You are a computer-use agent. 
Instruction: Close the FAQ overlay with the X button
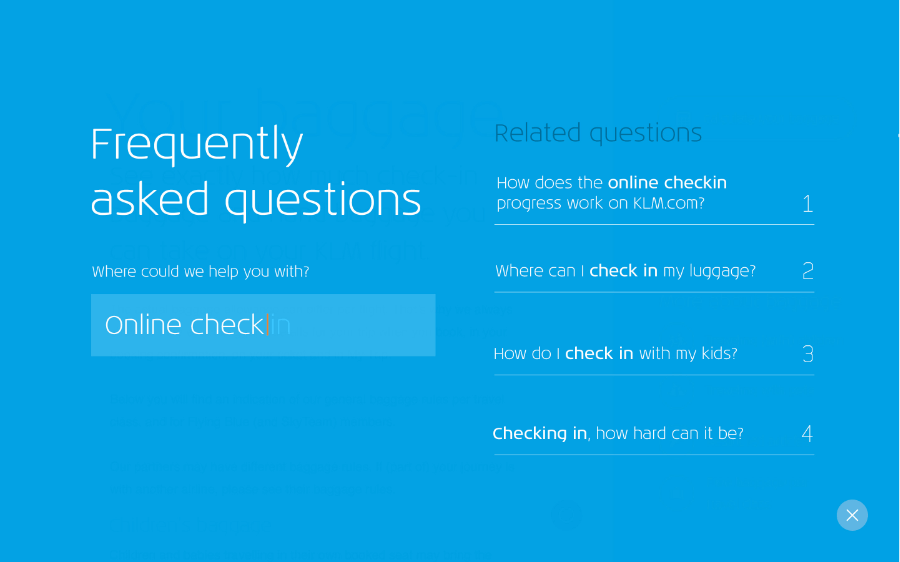click(852, 515)
